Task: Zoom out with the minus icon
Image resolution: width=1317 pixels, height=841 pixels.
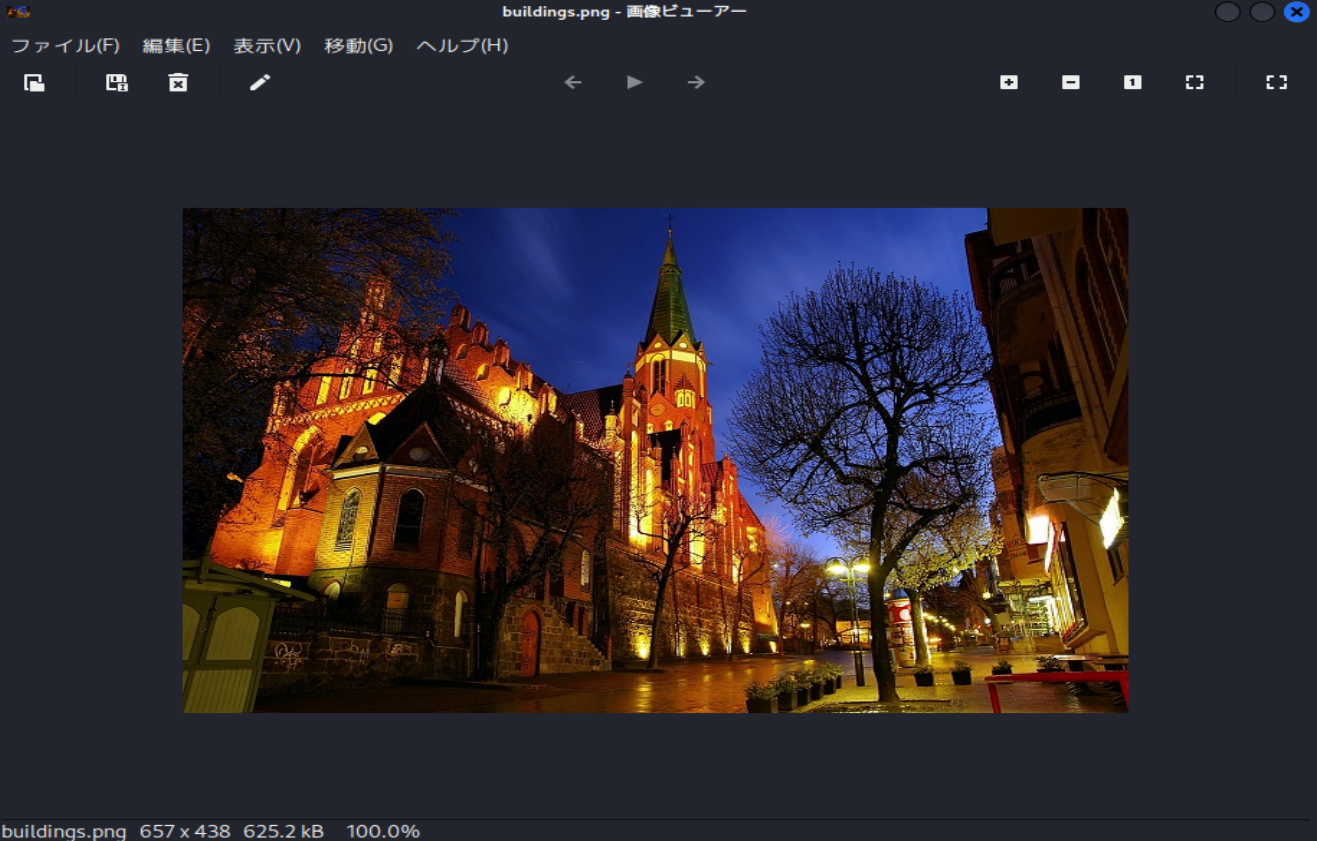Action: pyautogui.click(x=1071, y=83)
